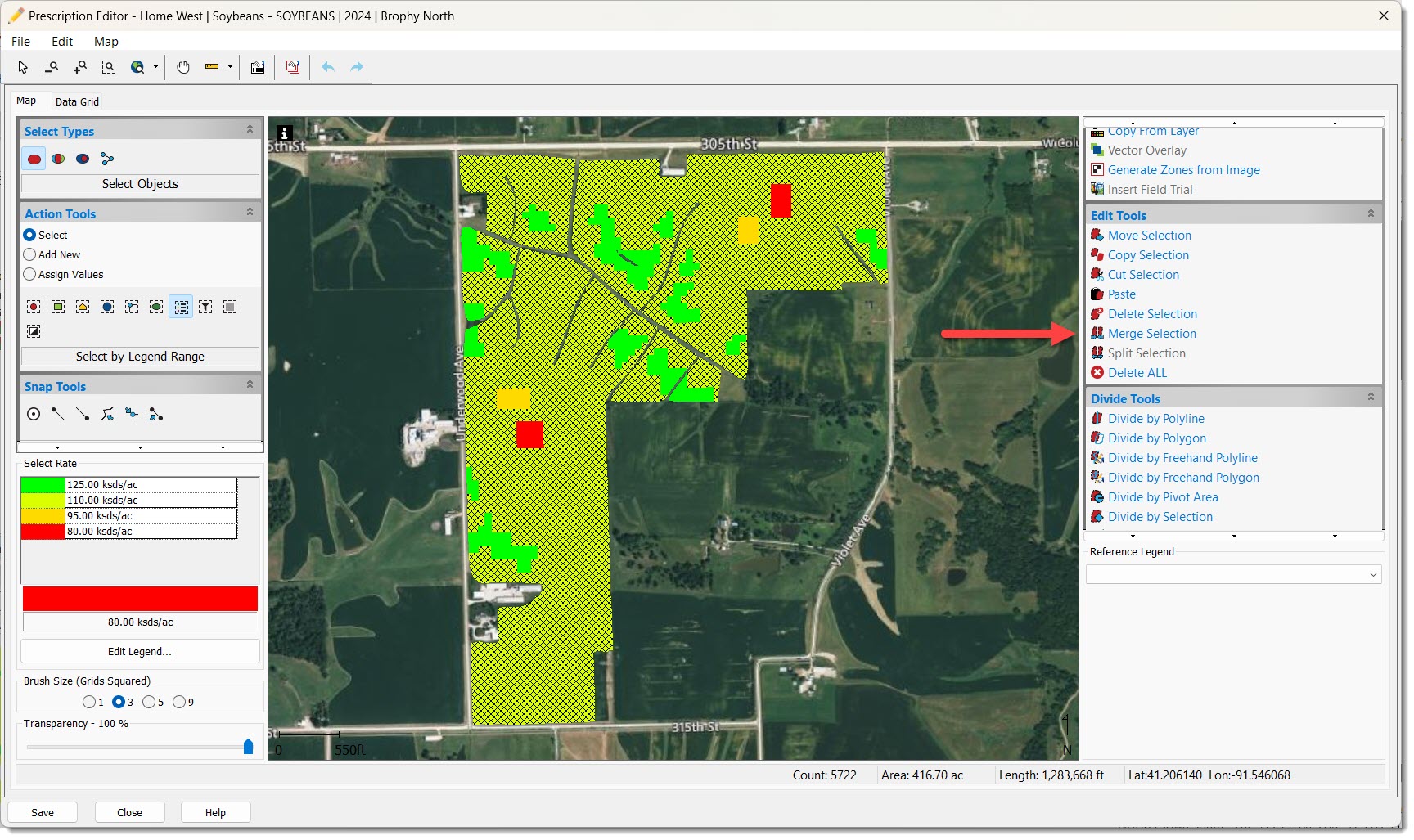This screenshot has height=840, width=1414.
Task: Click the invert selection icon
Action: point(34,331)
